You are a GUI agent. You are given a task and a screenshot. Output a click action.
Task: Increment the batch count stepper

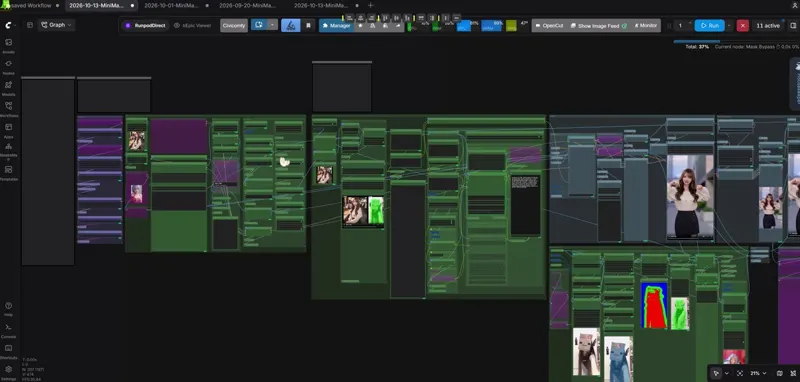pos(690,23)
